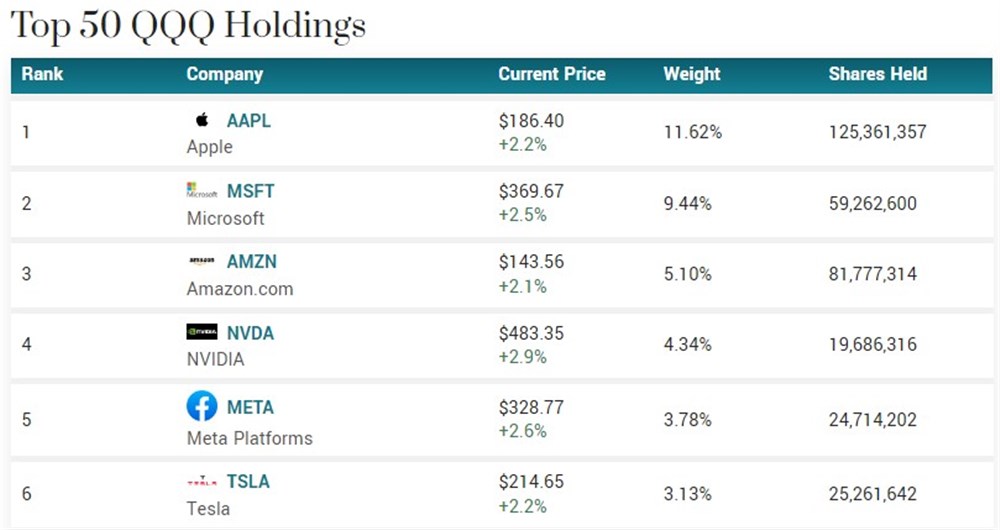Select Apple's $186.40 current price
This screenshot has height=530, width=1000.
[x=532, y=121]
